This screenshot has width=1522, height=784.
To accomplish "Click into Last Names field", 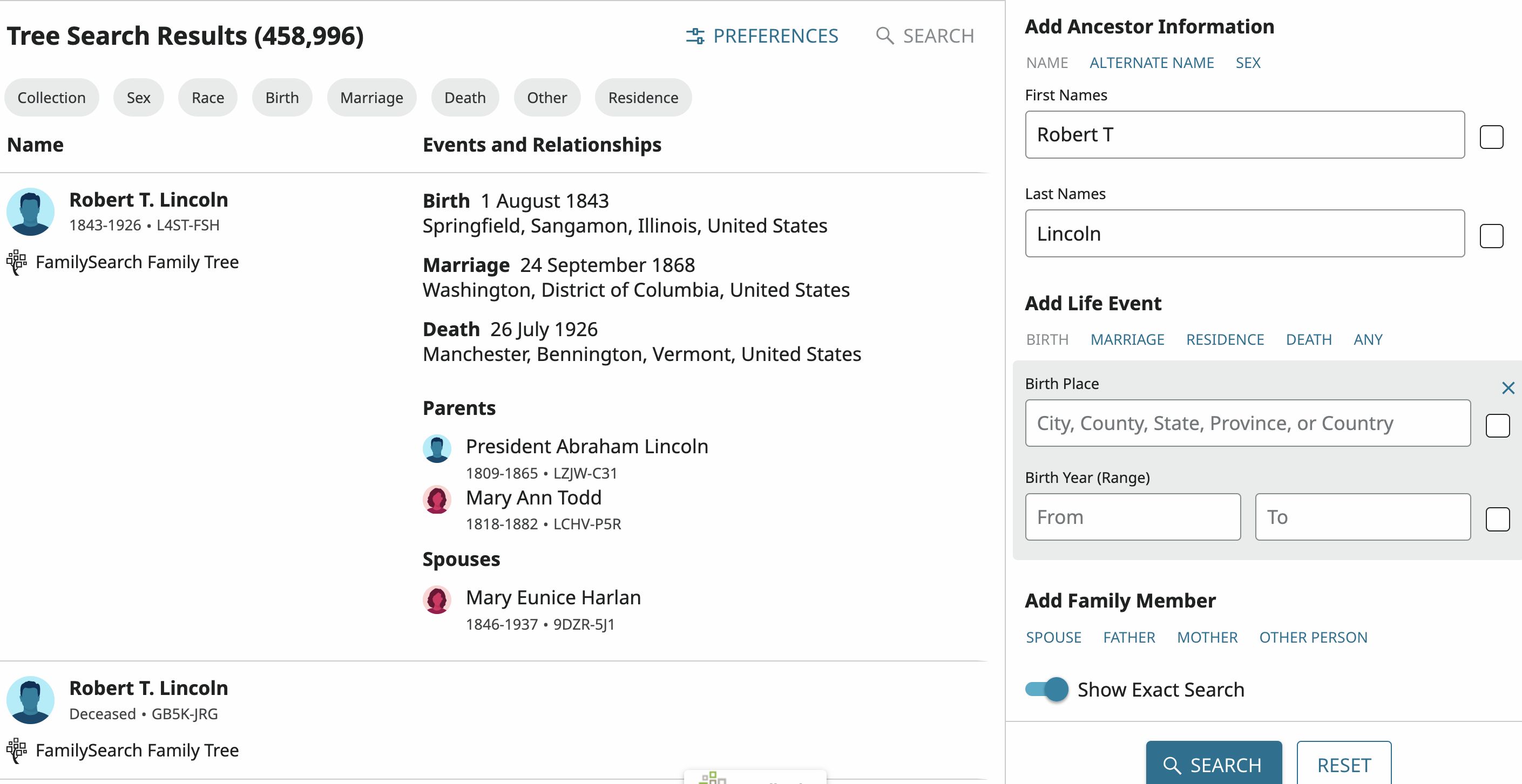I will tap(1245, 233).
